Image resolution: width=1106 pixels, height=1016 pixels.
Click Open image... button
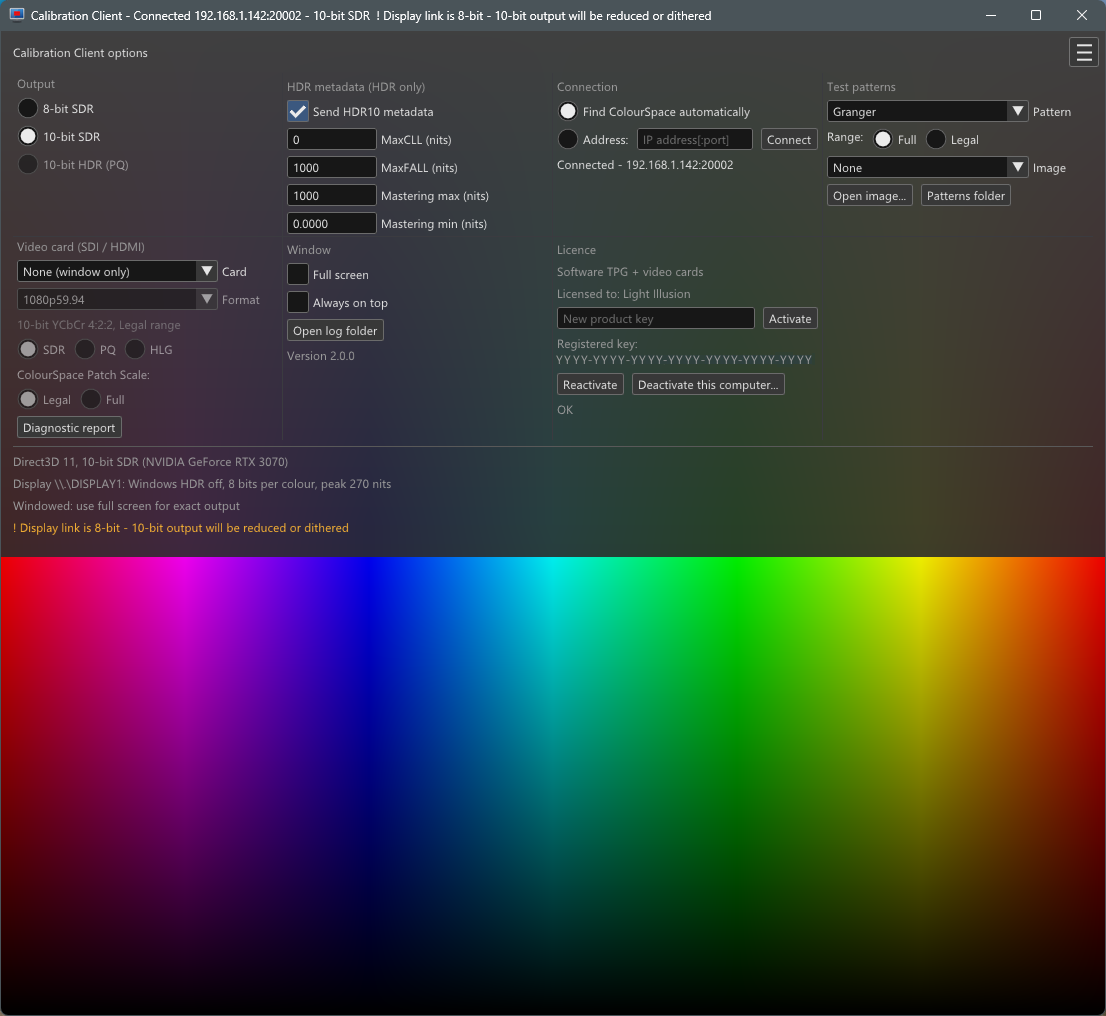click(870, 195)
